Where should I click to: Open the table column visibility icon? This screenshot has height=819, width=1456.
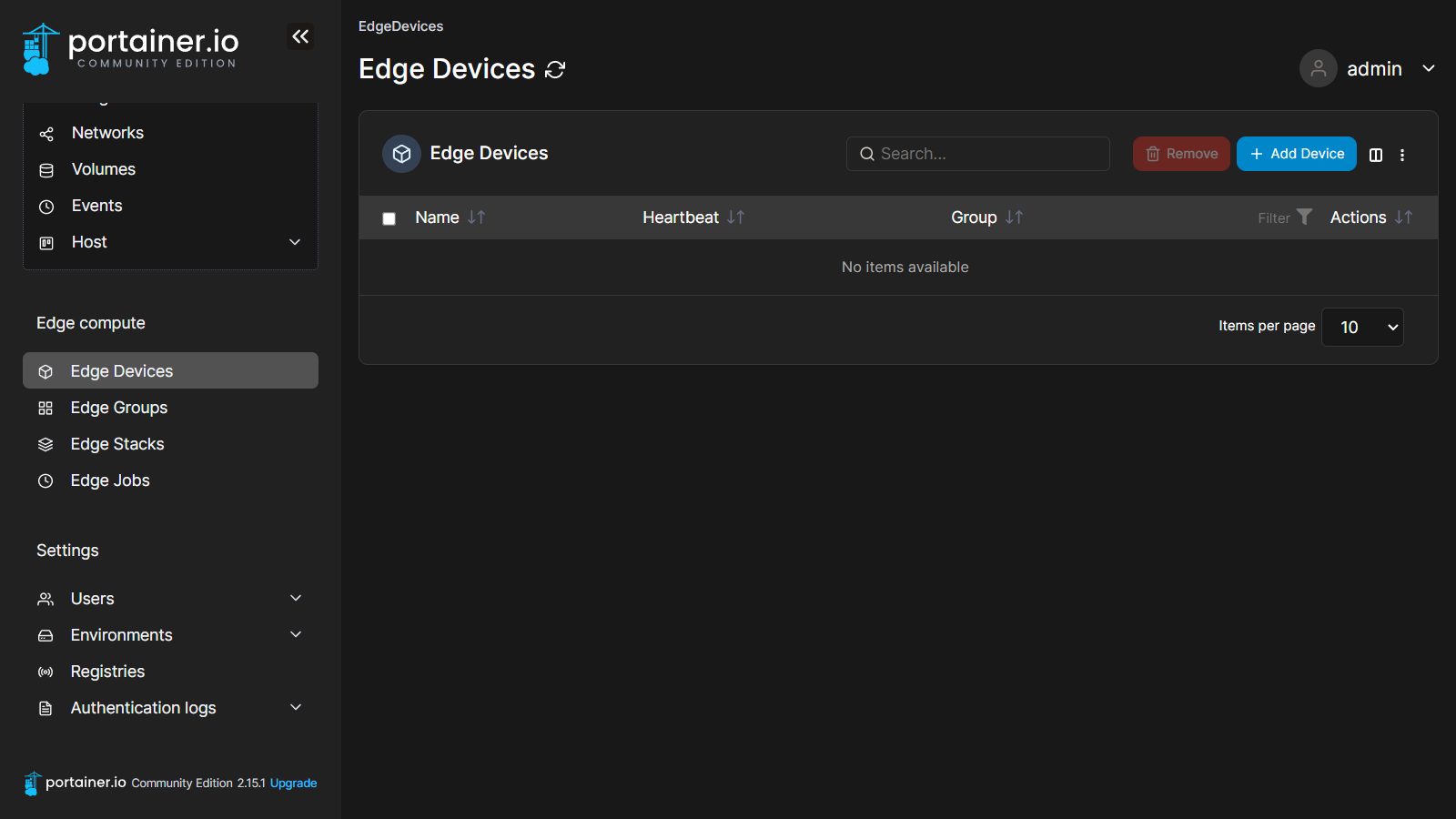(1376, 155)
